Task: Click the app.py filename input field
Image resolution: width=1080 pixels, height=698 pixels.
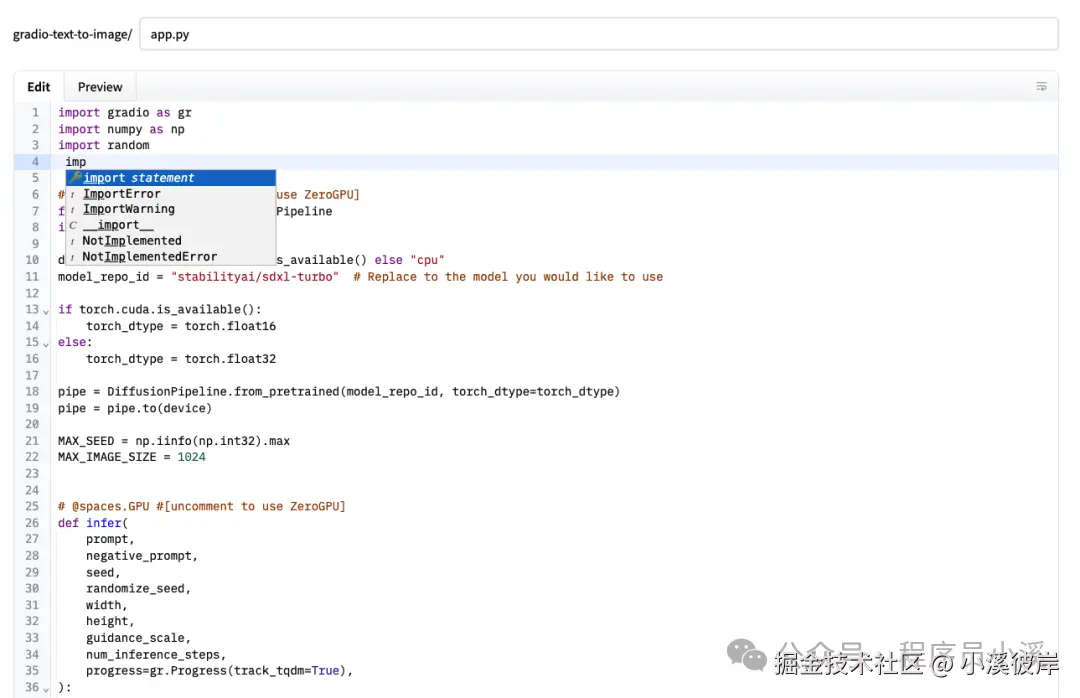Action: tap(599, 34)
